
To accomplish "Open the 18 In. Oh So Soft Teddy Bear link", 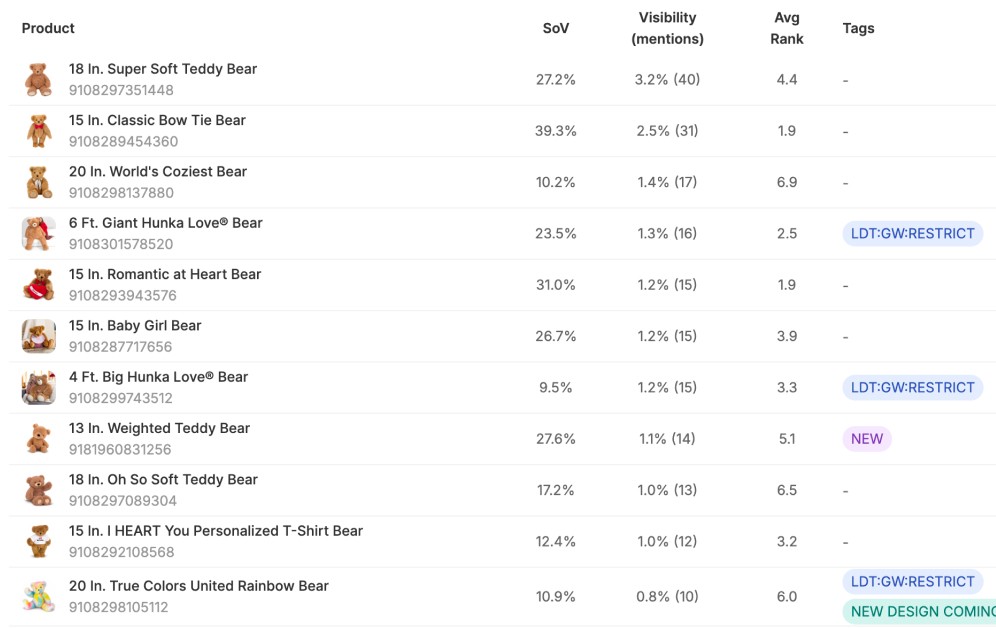I will click(163, 479).
